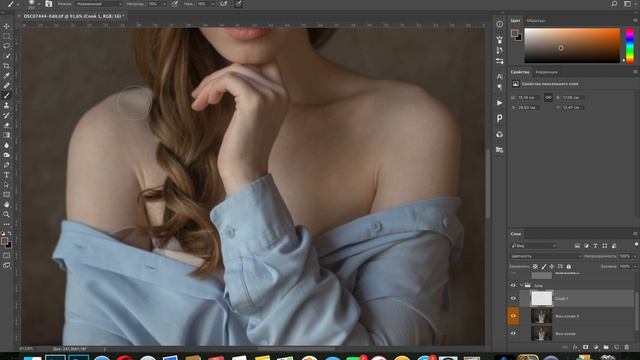The image size is (640, 360).
Task: Select the Rectangular Marquee tool
Action: pyautogui.click(x=7, y=36)
